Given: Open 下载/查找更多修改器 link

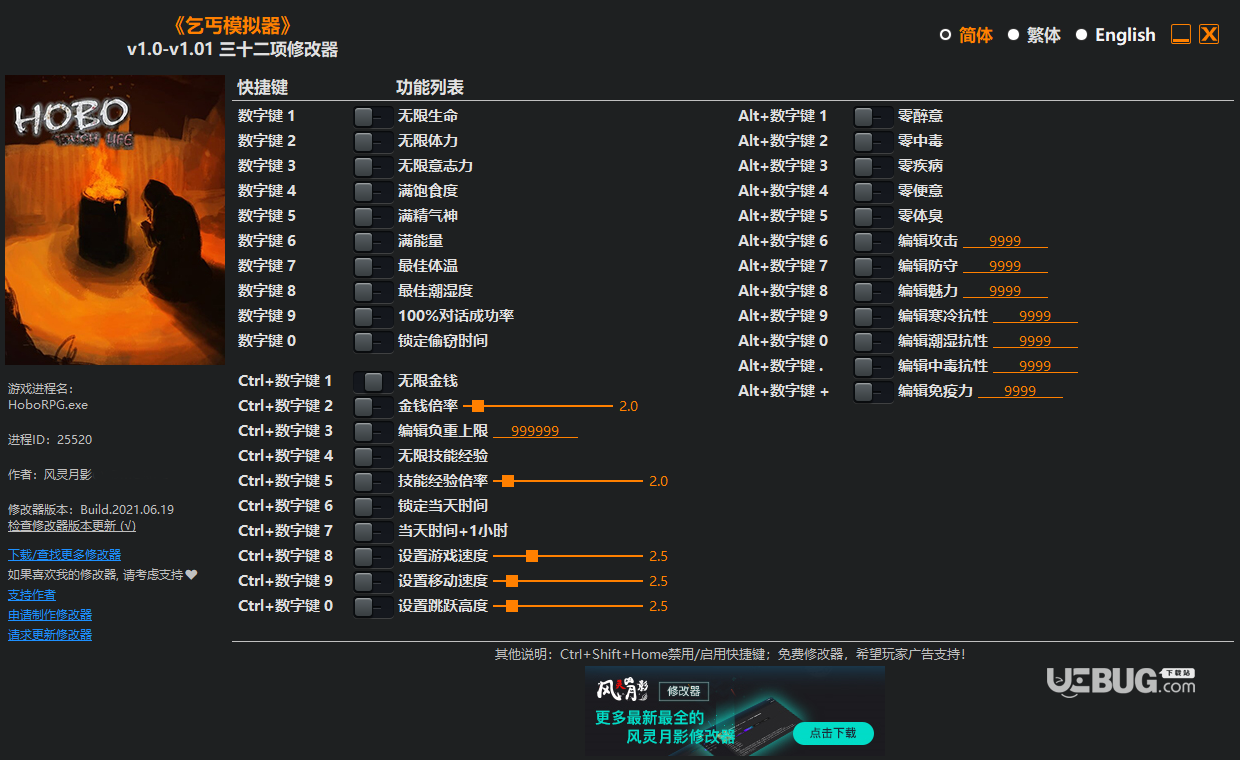Looking at the screenshot, I should [x=64, y=555].
